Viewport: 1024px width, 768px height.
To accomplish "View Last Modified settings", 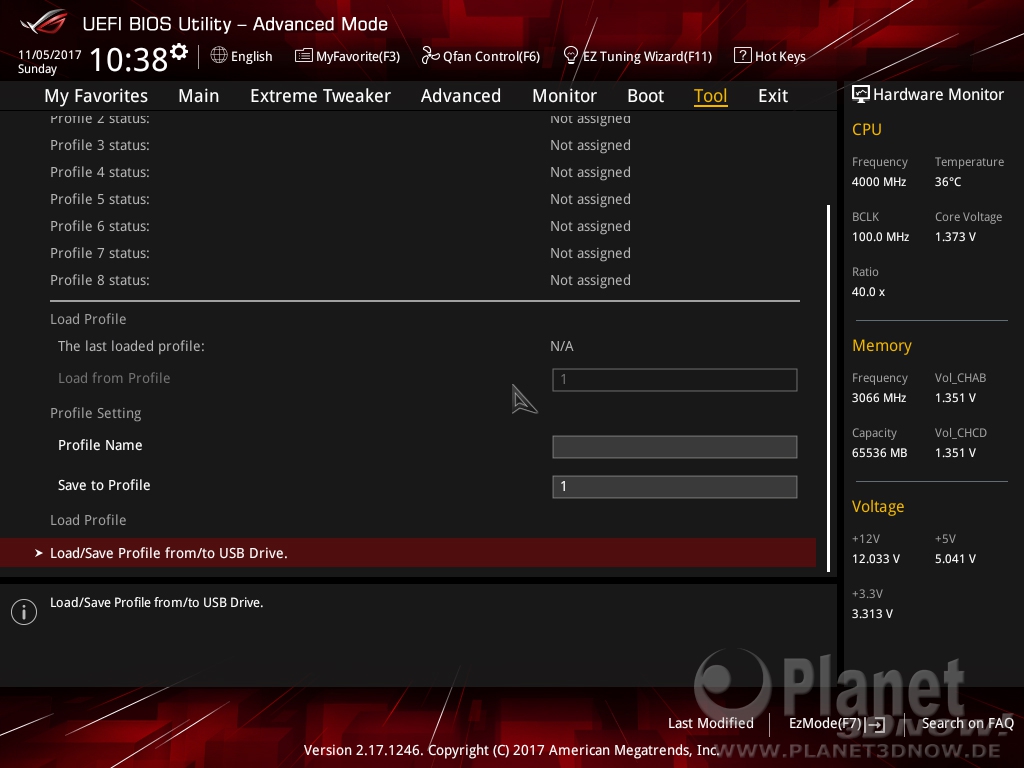I will pos(711,723).
